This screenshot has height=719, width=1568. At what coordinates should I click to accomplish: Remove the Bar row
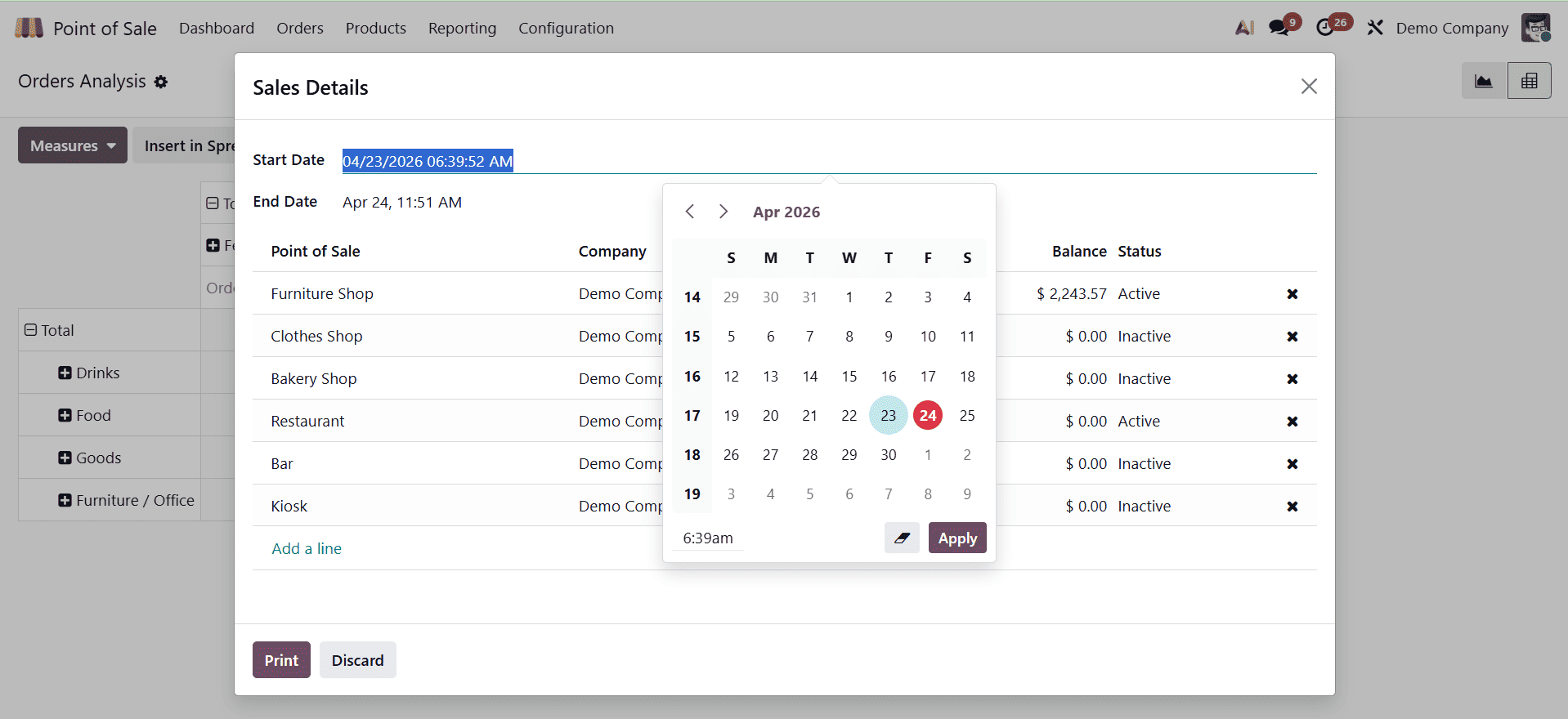click(1292, 464)
